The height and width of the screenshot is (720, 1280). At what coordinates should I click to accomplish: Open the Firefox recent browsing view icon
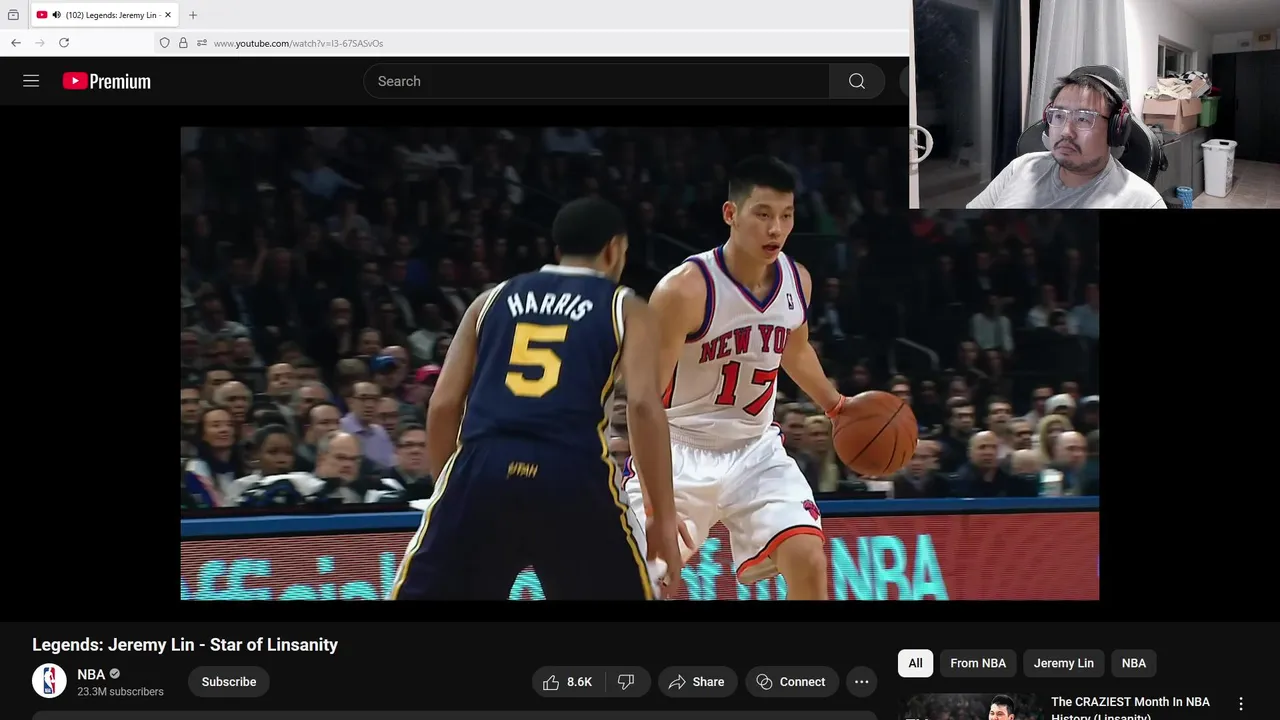pyautogui.click(x=13, y=15)
